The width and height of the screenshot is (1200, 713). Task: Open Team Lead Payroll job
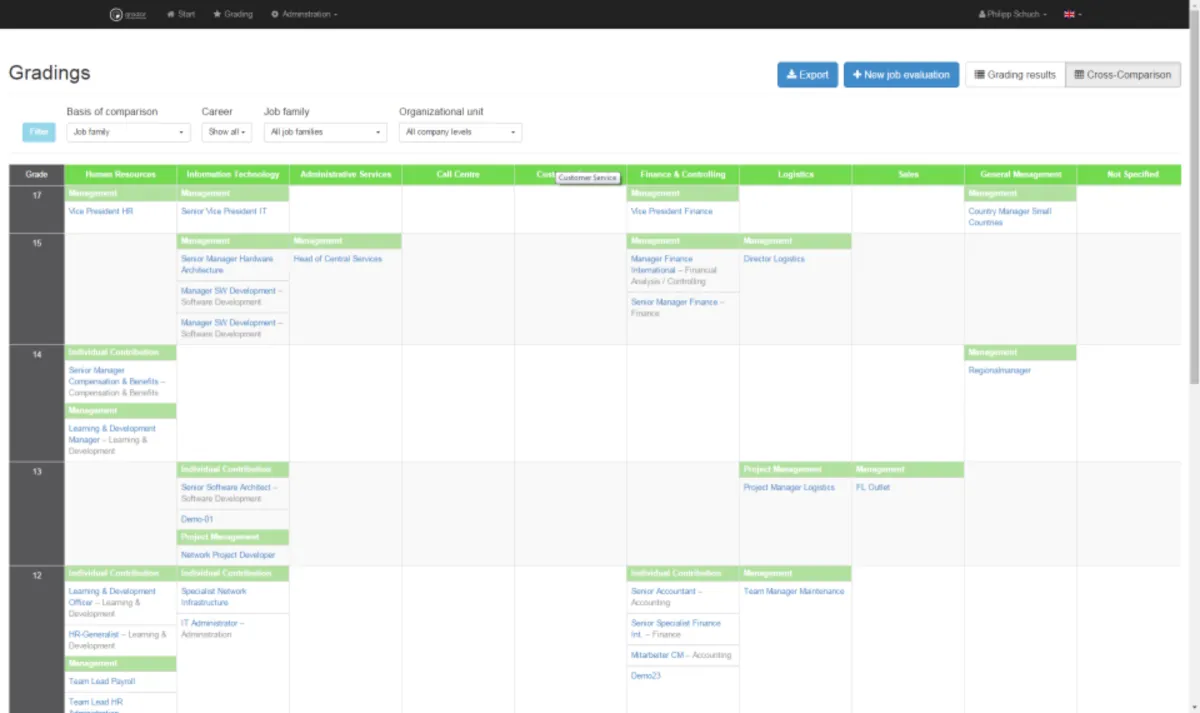click(102, 682)
